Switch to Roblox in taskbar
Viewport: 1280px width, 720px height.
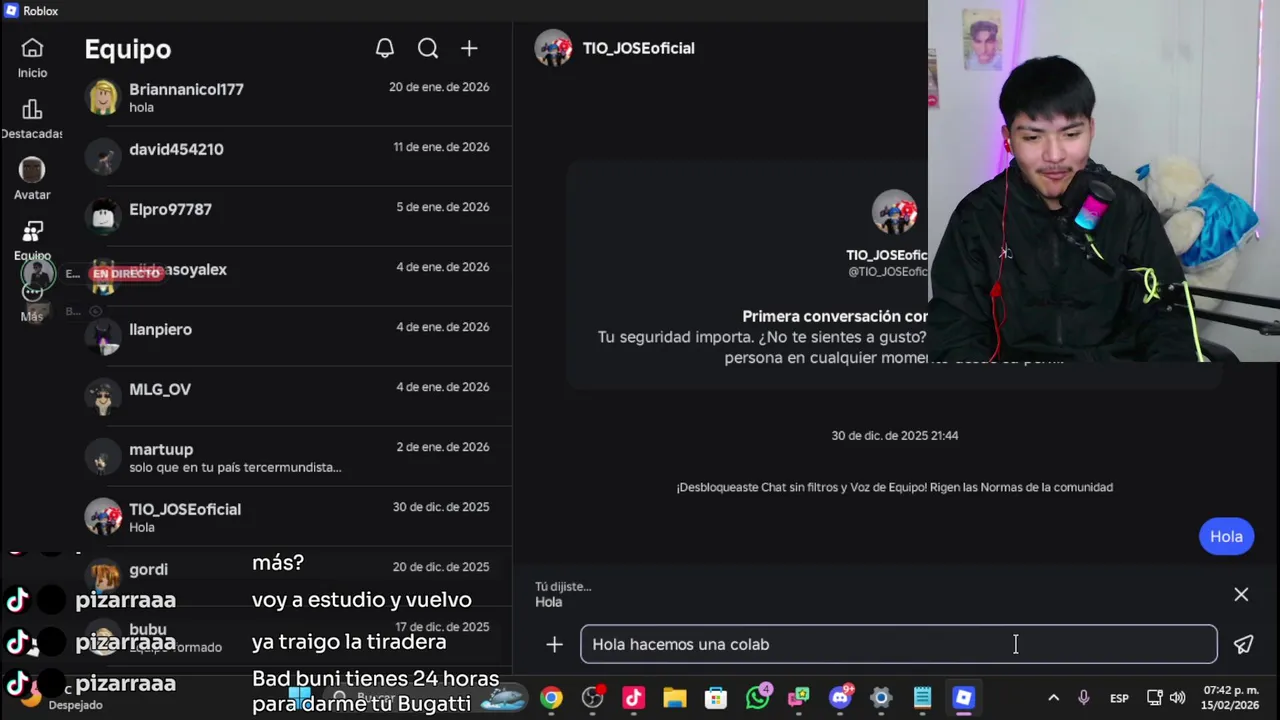pos(963,698)
